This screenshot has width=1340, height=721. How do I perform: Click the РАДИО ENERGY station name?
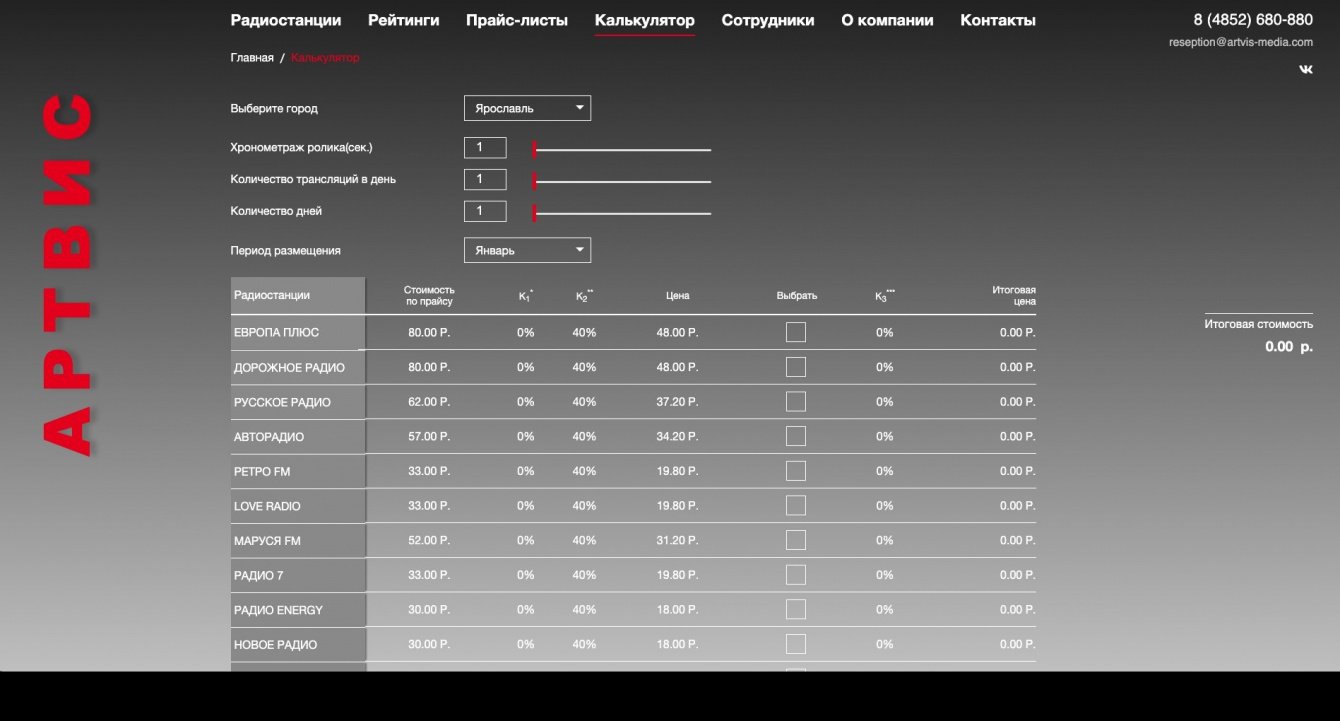(278, 610)
